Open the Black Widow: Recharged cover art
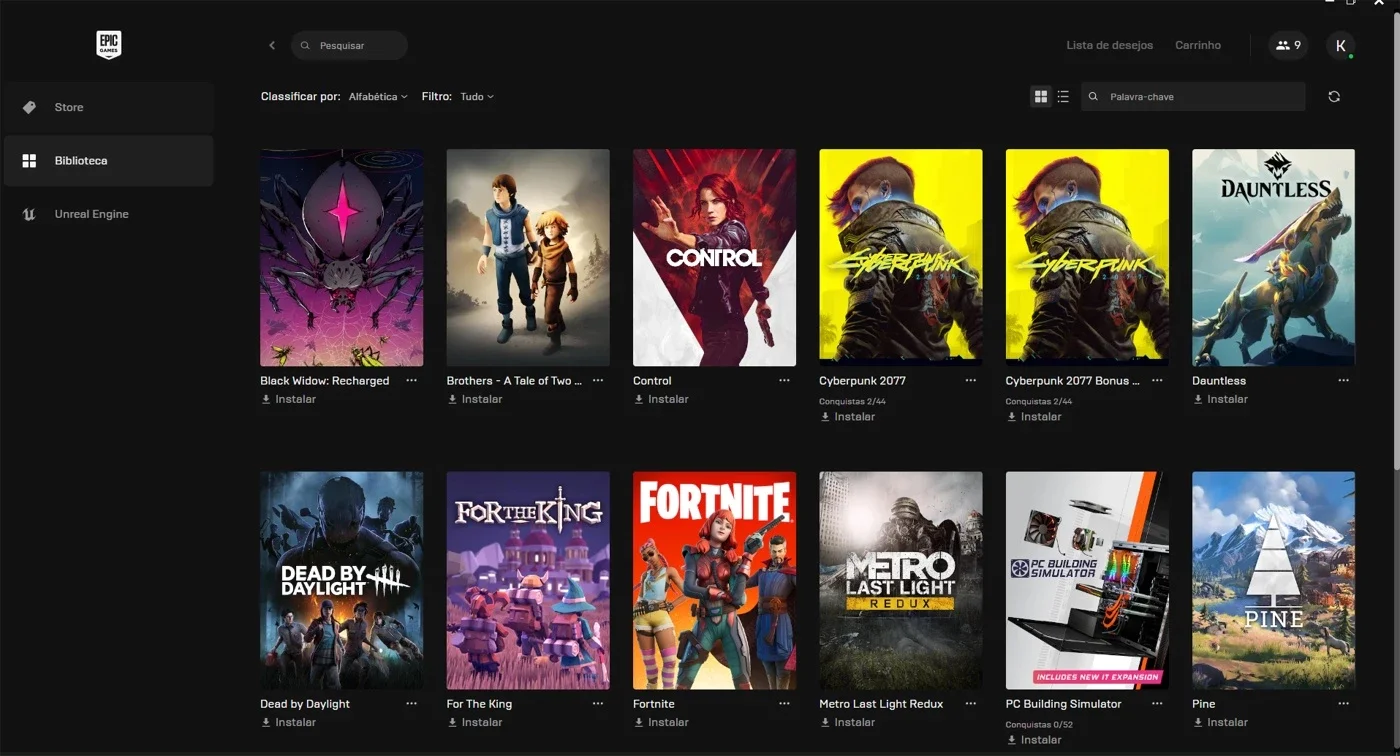Image resolution: width=1400 pixels, height=756 pixels. pyautogui.click(x=341, y=258)
